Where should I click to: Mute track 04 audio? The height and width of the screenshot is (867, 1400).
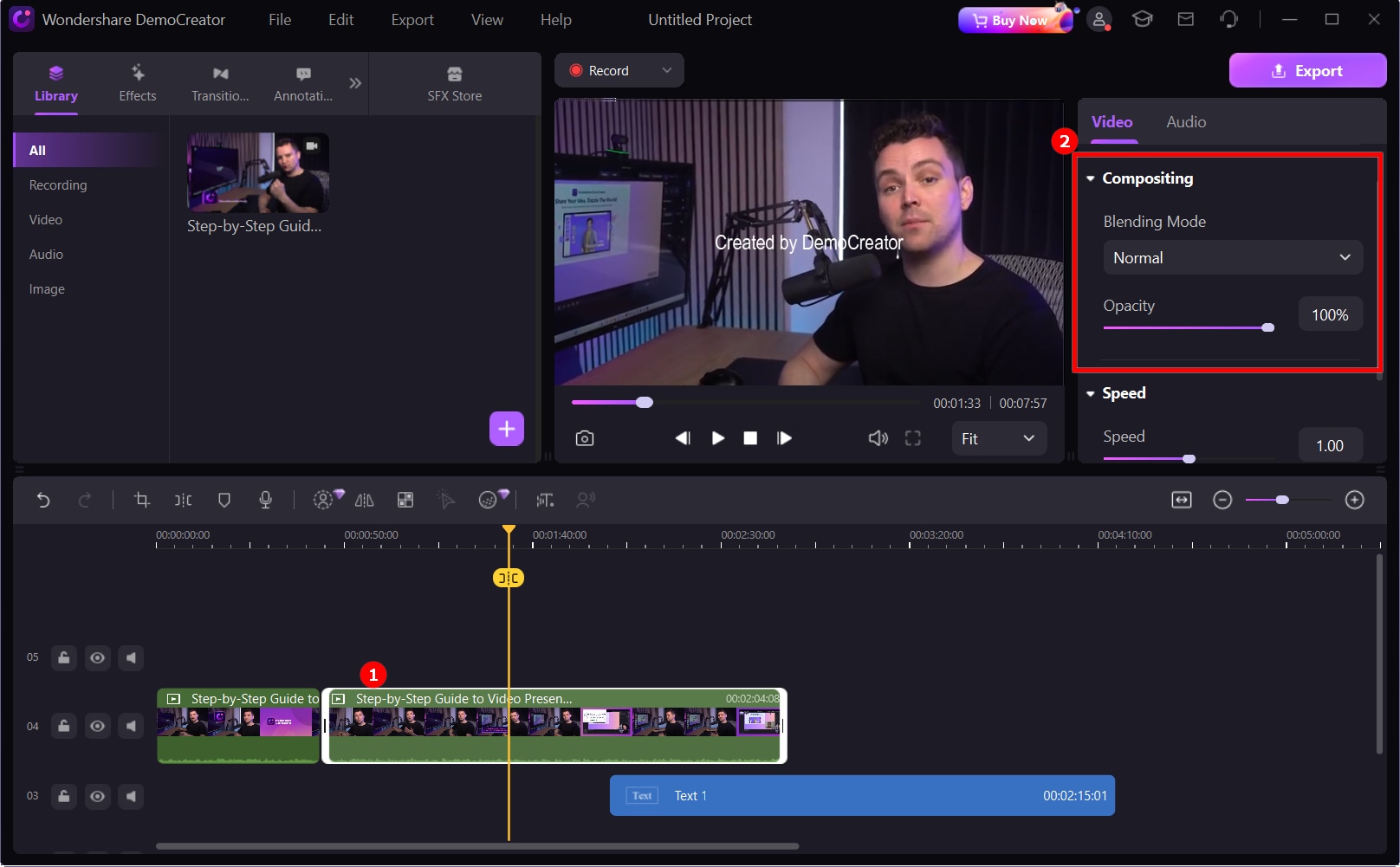(x=131, y=726)
